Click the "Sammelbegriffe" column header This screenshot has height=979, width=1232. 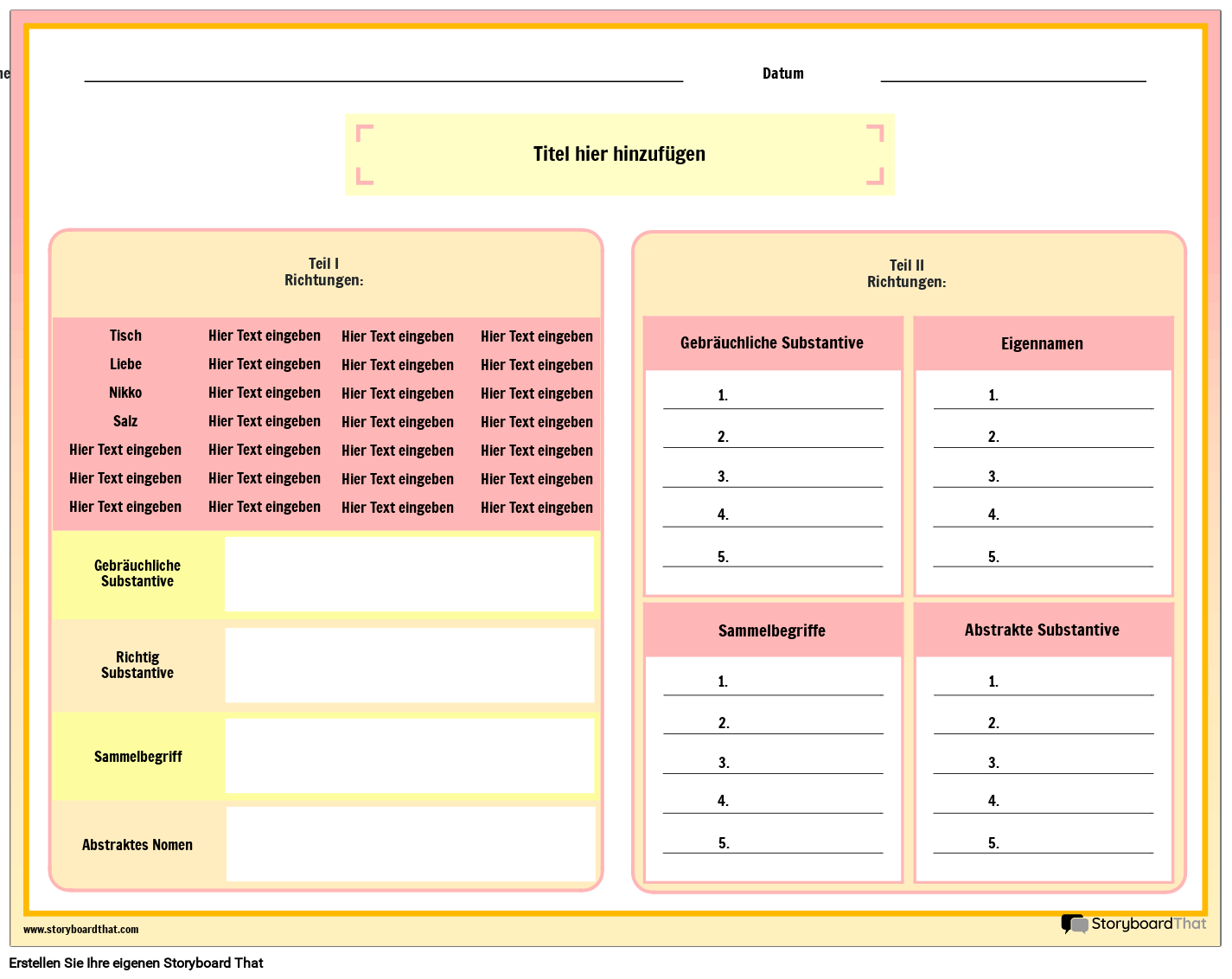(x=772, y=630)
